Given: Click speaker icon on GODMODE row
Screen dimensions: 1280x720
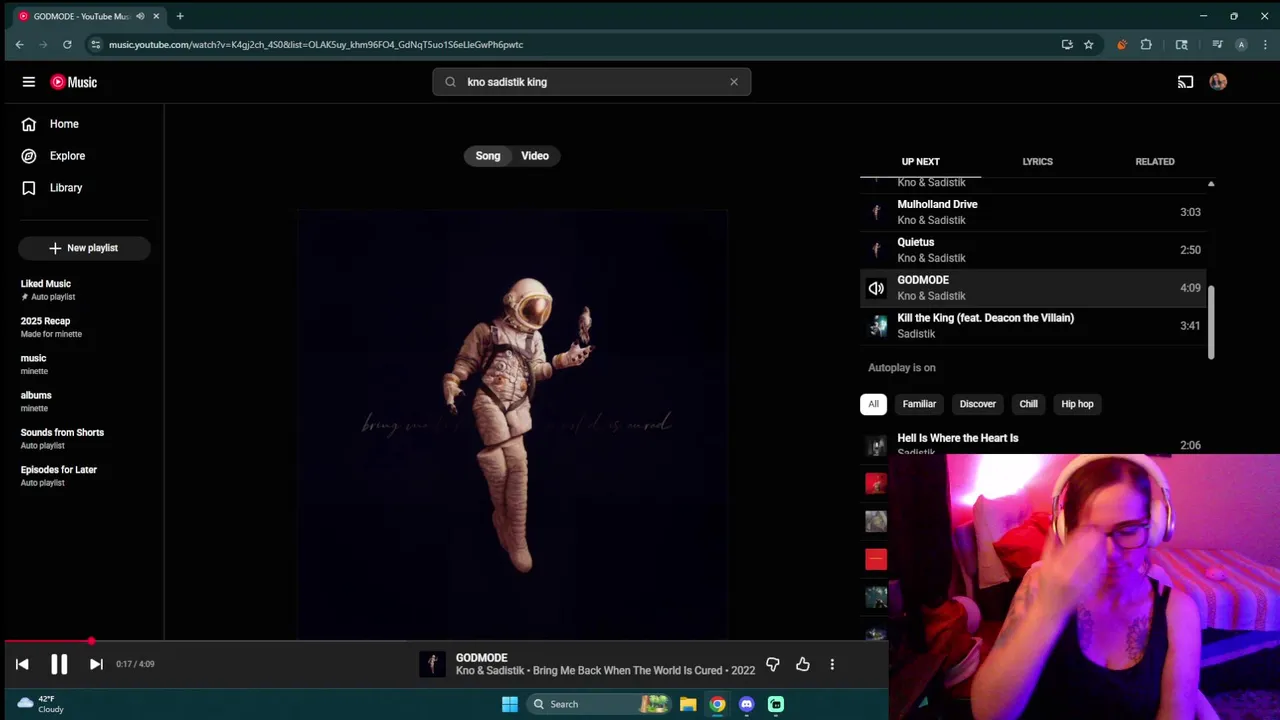Looking at the screenshot, I should (x=876, y=288).
